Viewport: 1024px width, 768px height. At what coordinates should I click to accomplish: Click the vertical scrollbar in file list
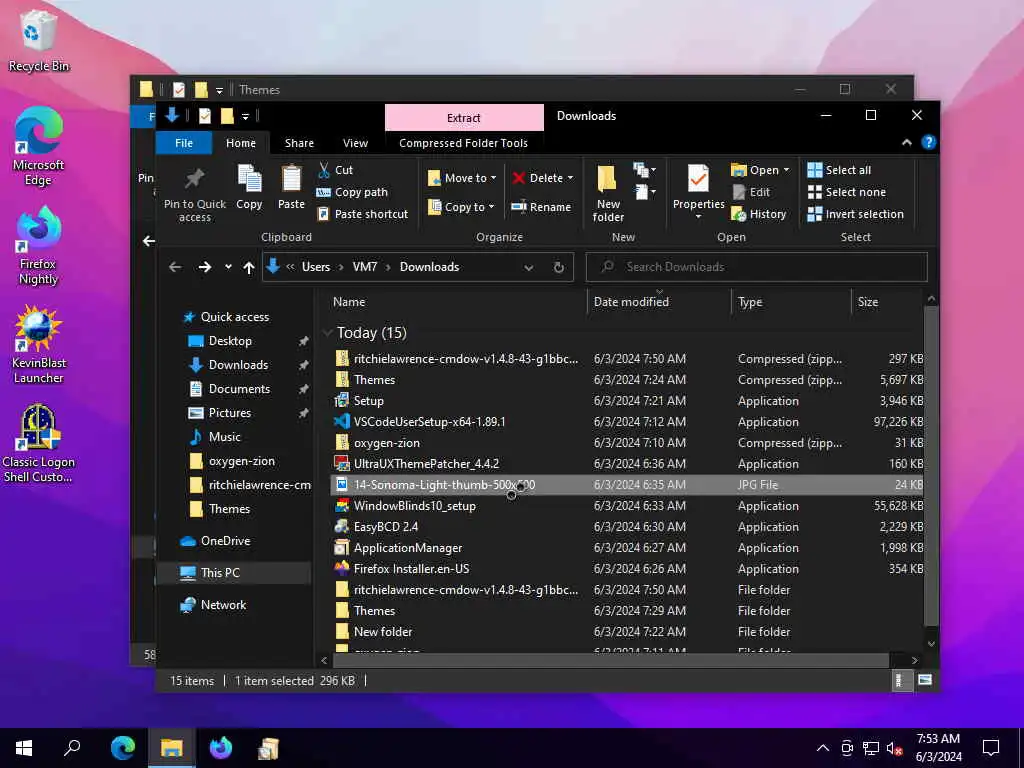(931, 465)
